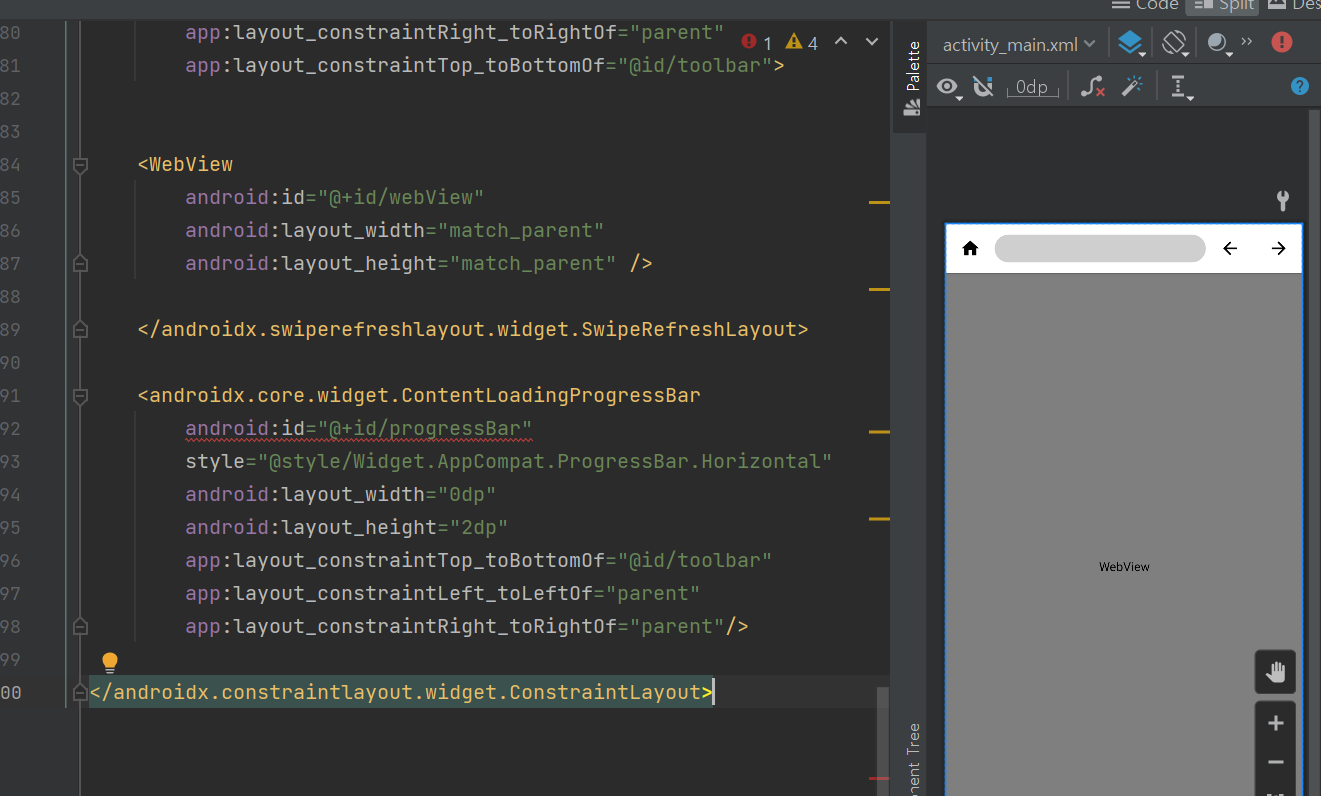Open the Select Design Surface layers dropdown
1321x796 pixels.
click(x=1131, y=43)
